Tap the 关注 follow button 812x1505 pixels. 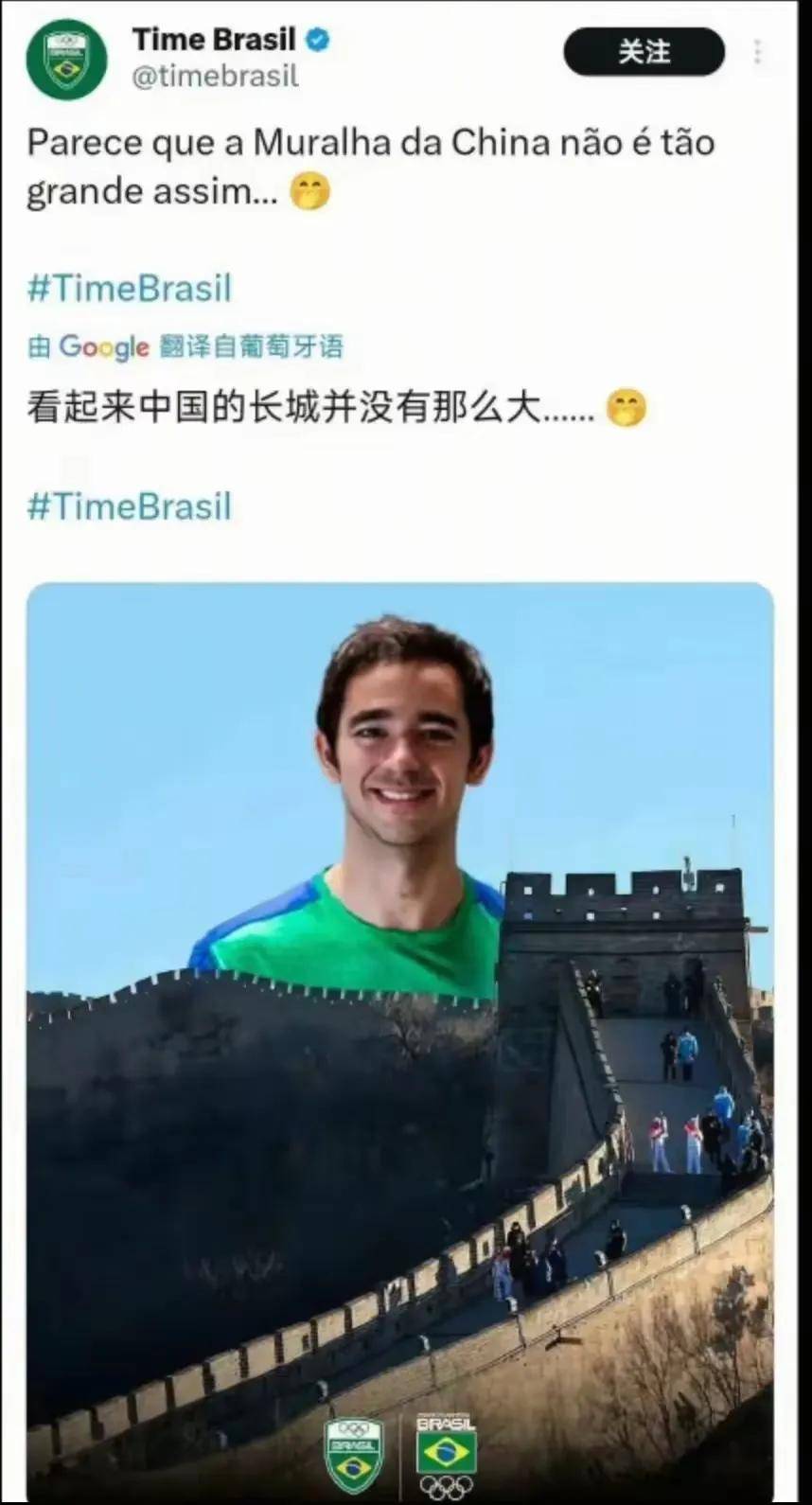644,52
